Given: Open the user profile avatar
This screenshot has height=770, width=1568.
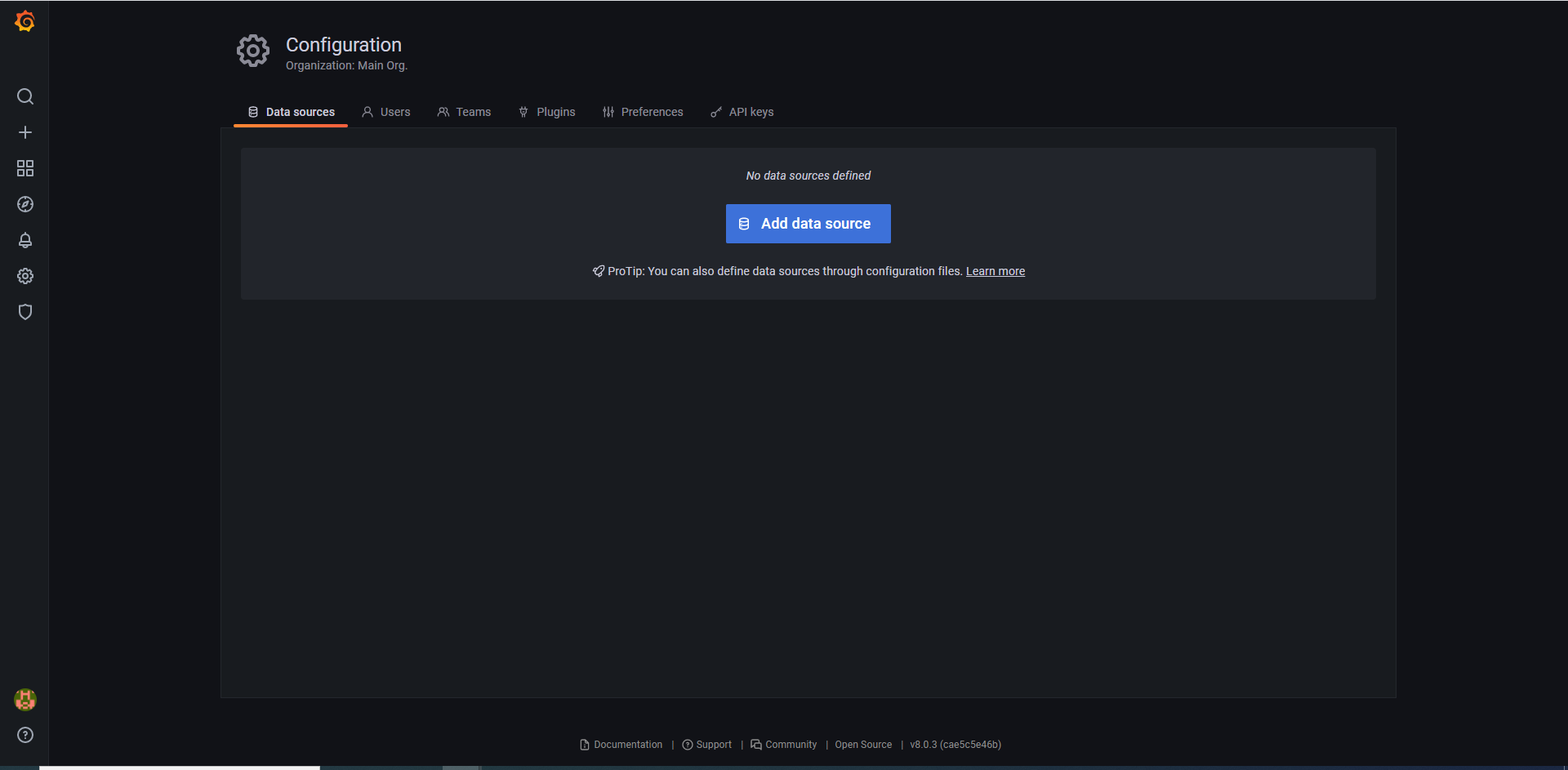Looking at the screenshot, I should (x=25, y=700).
